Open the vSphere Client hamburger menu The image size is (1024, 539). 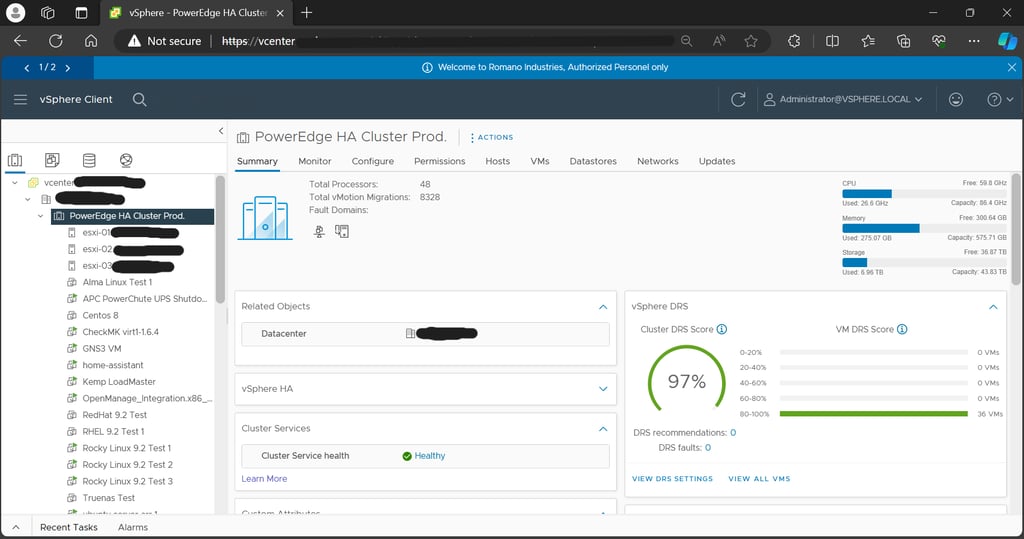click(x=20, y=99)
